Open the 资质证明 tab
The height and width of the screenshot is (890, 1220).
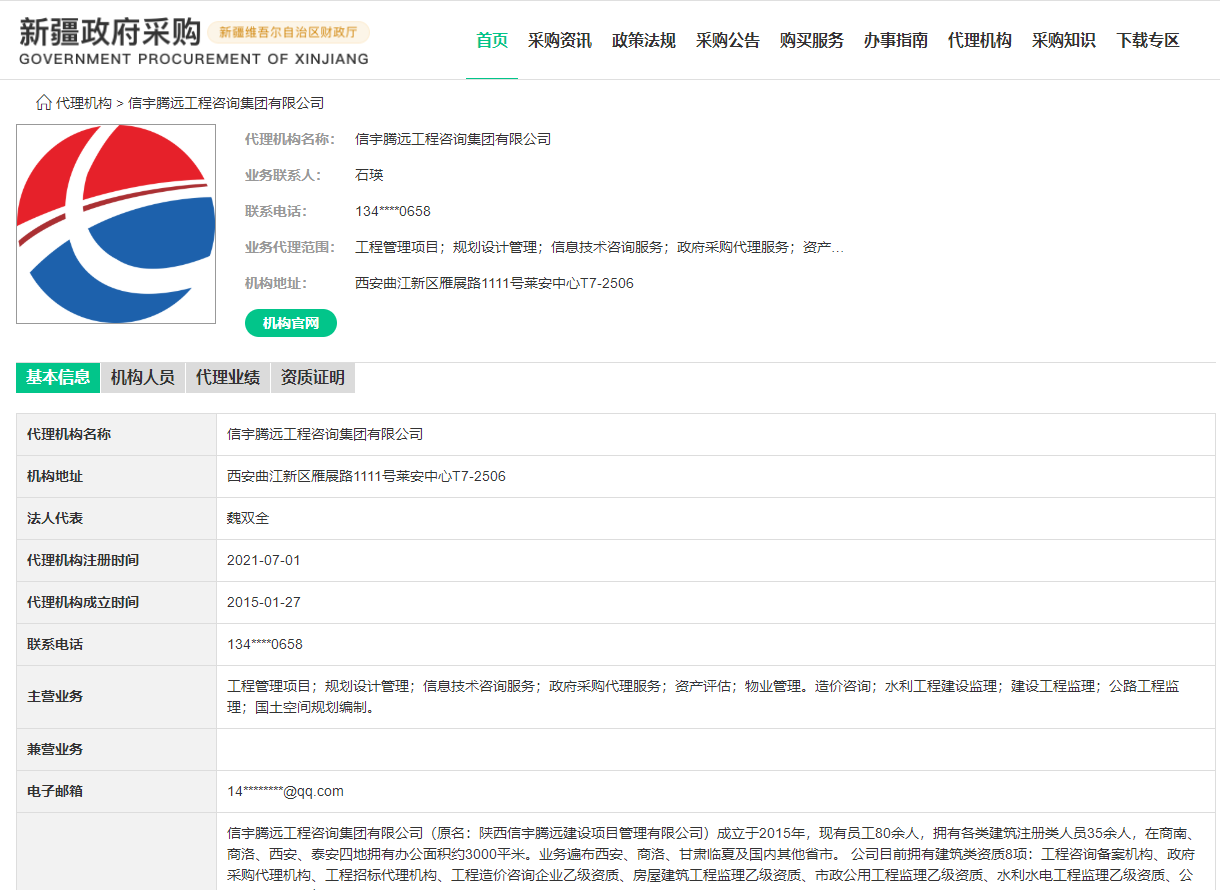point(313,378)
